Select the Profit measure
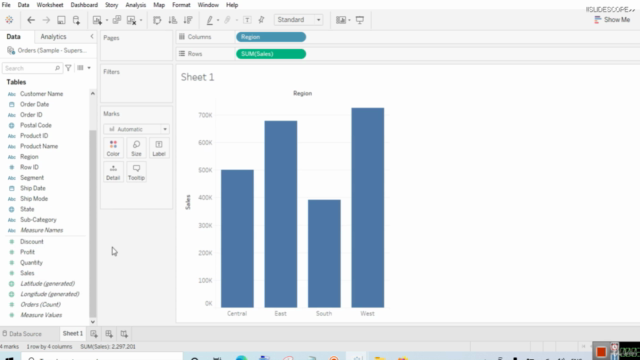 click(27, 252)
